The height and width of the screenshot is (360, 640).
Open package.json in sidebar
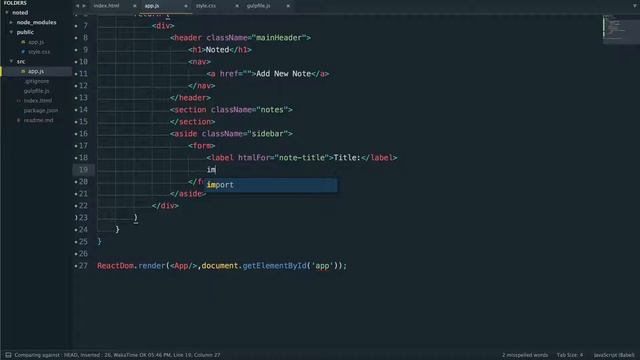tap(41, 111)
